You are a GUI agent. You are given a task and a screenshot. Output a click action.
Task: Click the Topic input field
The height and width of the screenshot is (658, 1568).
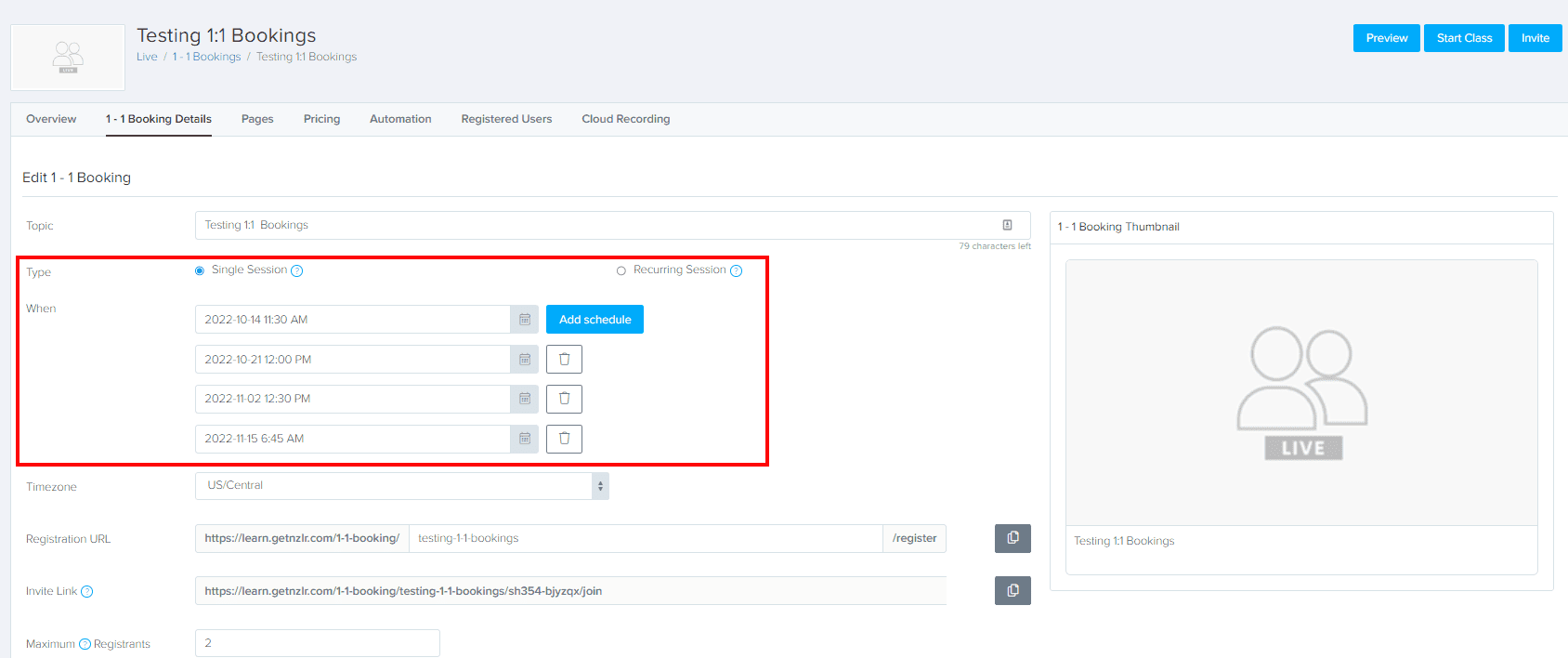click(x=595, y=225)
